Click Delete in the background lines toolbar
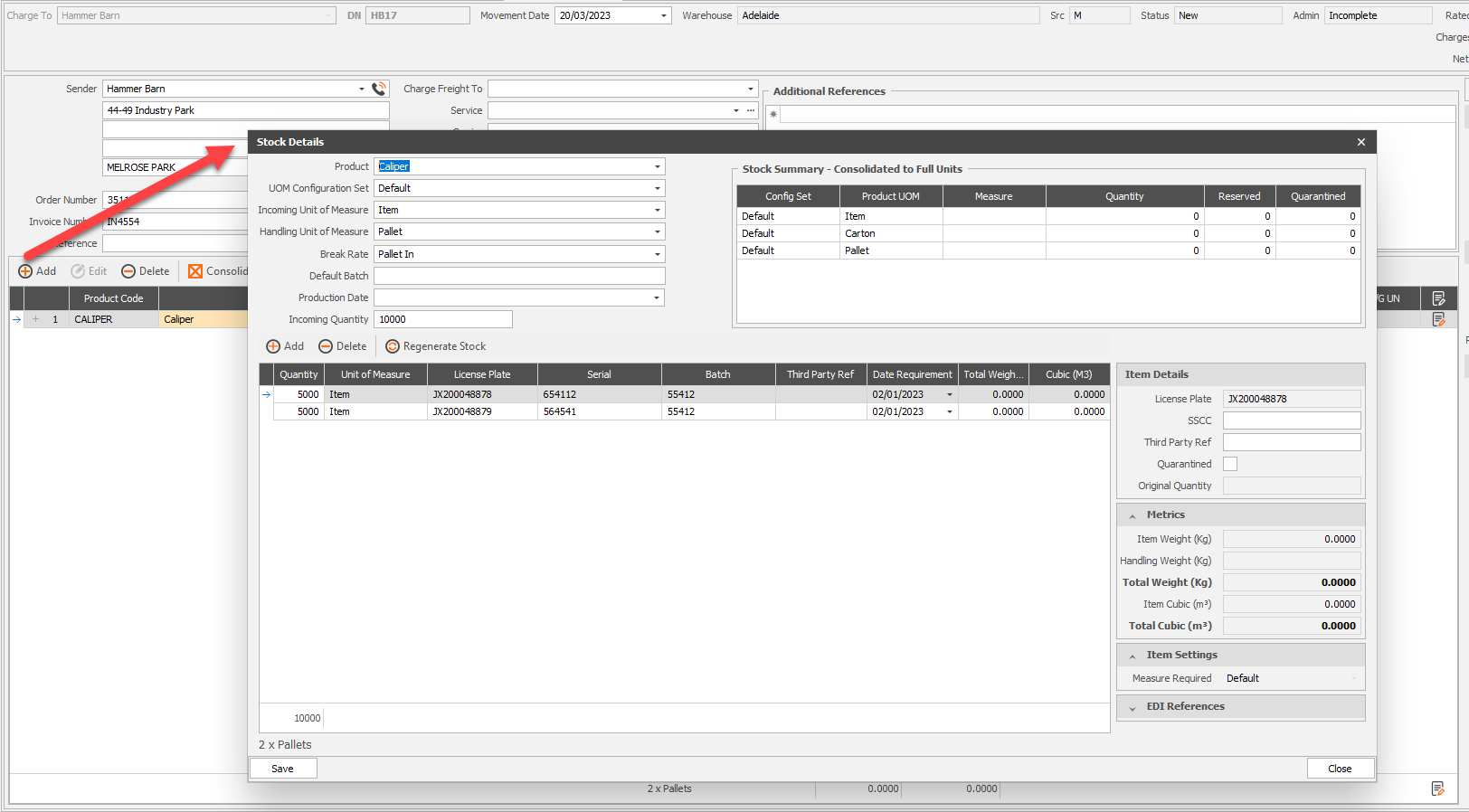This screenshot has height=812, width=1469. click(x=146, y=271)
